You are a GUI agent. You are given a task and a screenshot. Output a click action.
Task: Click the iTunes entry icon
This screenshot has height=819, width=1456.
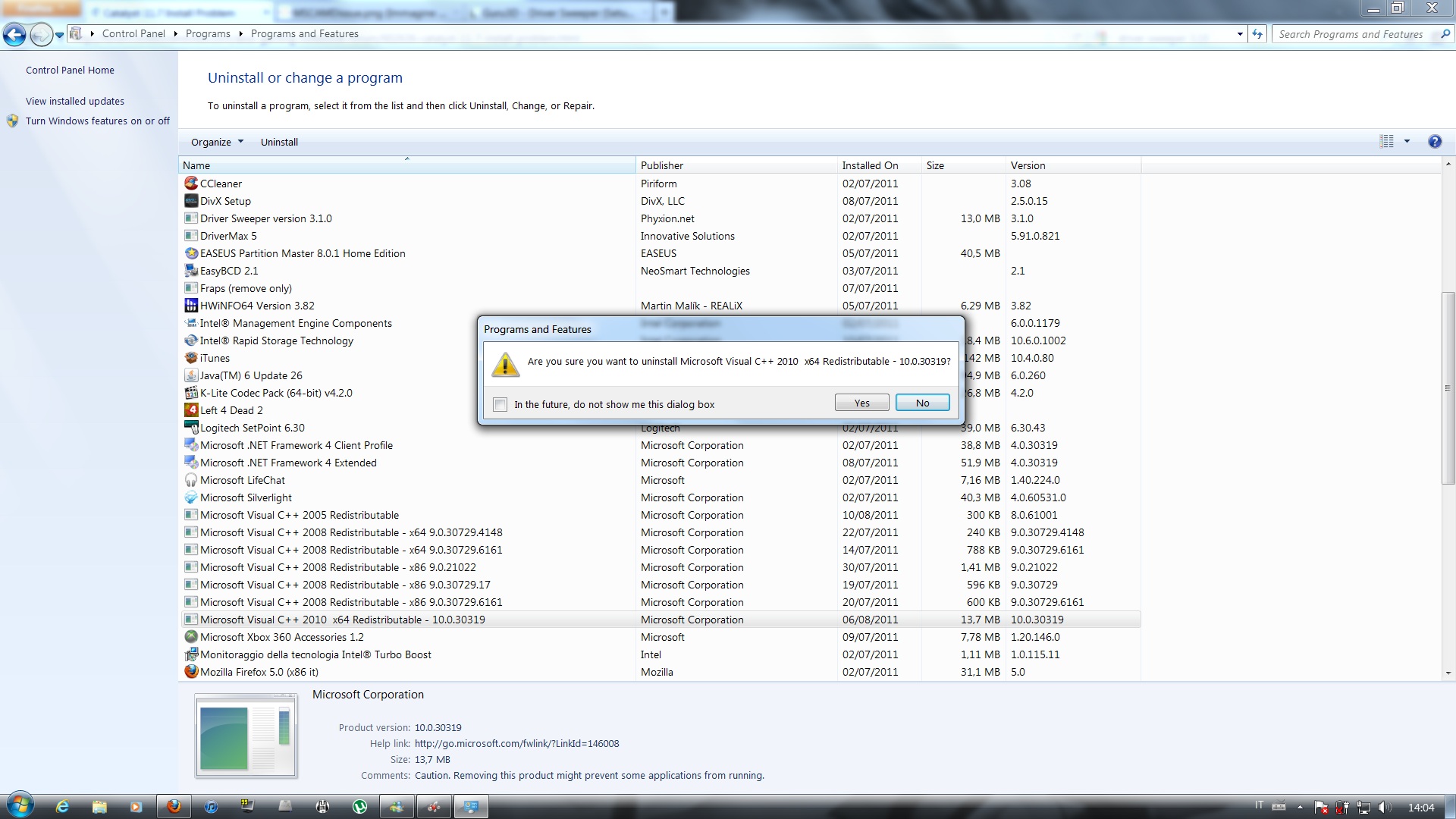191,358
